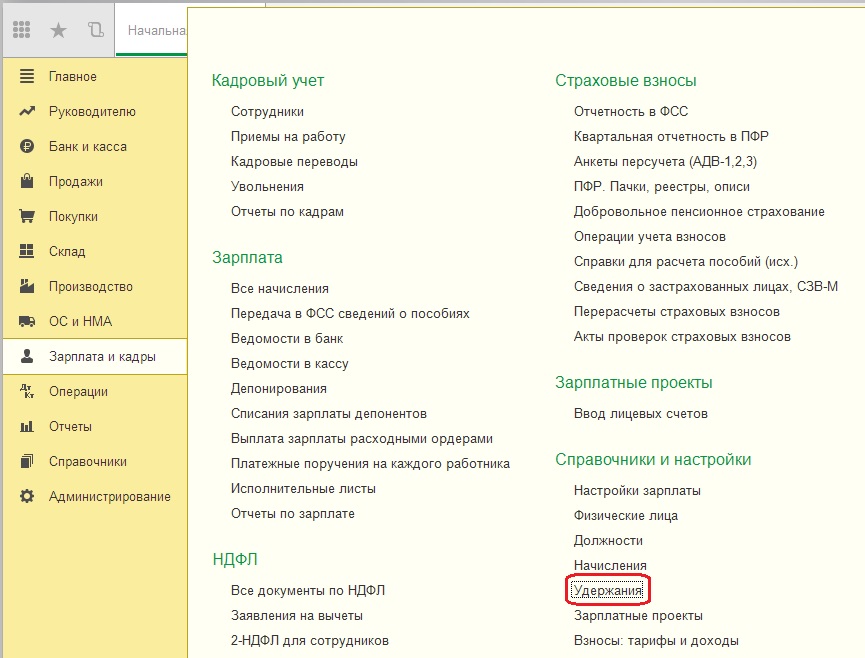Open Заявления на вычеты
This screenshot has height=658, width=865.
297,616
